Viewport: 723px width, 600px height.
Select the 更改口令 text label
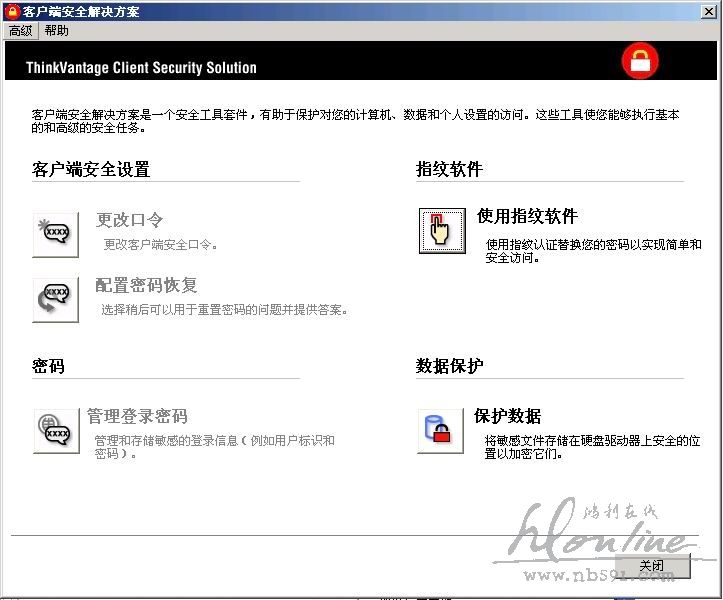[130, 220]
